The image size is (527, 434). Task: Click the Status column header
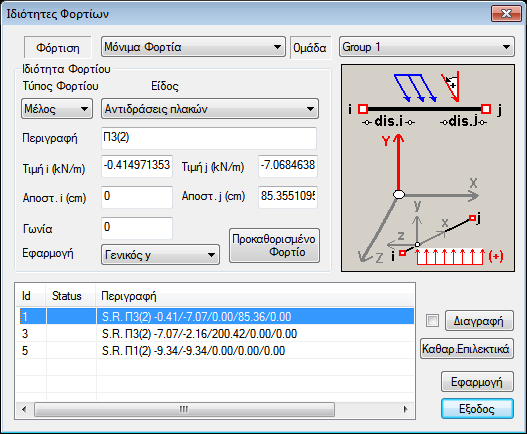click(x=70, y=296)
